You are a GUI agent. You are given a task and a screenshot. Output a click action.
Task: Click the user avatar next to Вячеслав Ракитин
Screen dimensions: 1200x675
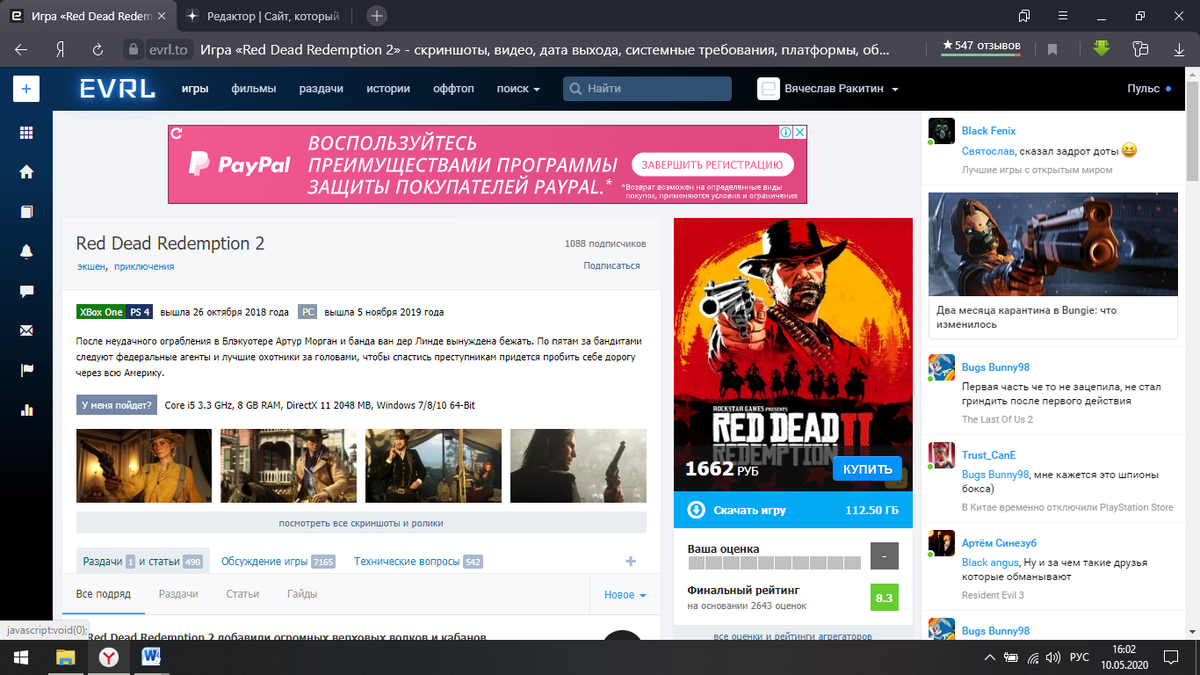(768, 89)
